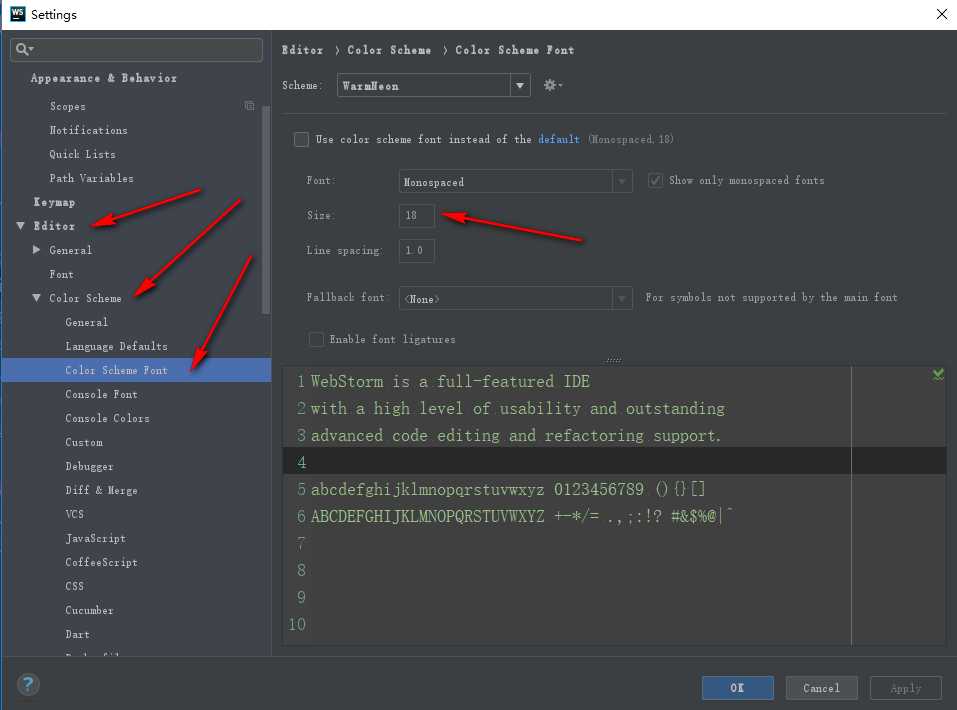The image size is (957, 710).
Task: Click the Apply button
Action: tap(906, 688)
